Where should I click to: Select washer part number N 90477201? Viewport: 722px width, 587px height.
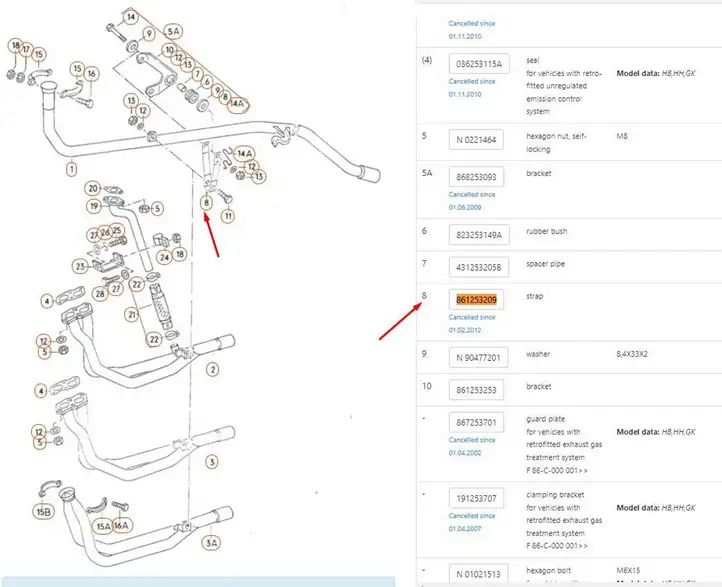tap(478, 357)
